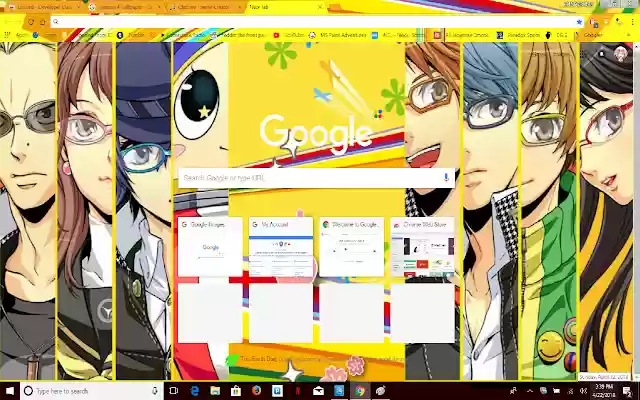Viewport: 640px width, 400px height.
Task: Open the YouTube bookmark
Action: tap(289, 36)
